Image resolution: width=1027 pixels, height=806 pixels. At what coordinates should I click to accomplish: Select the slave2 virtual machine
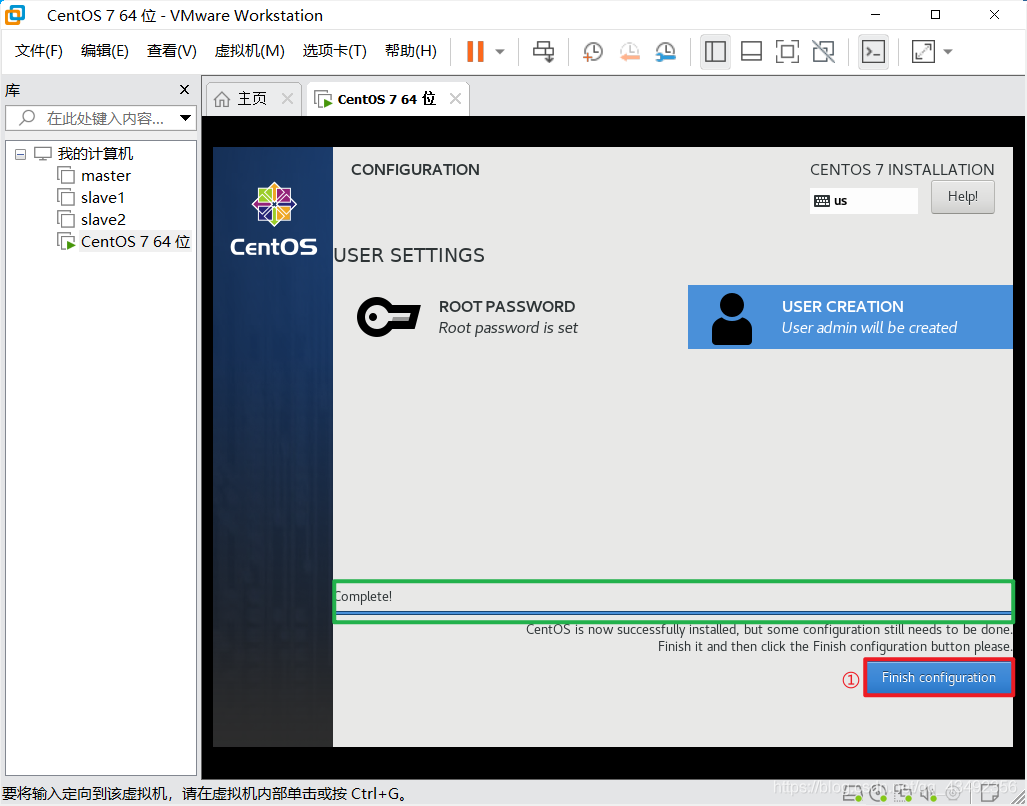[103, 219]
